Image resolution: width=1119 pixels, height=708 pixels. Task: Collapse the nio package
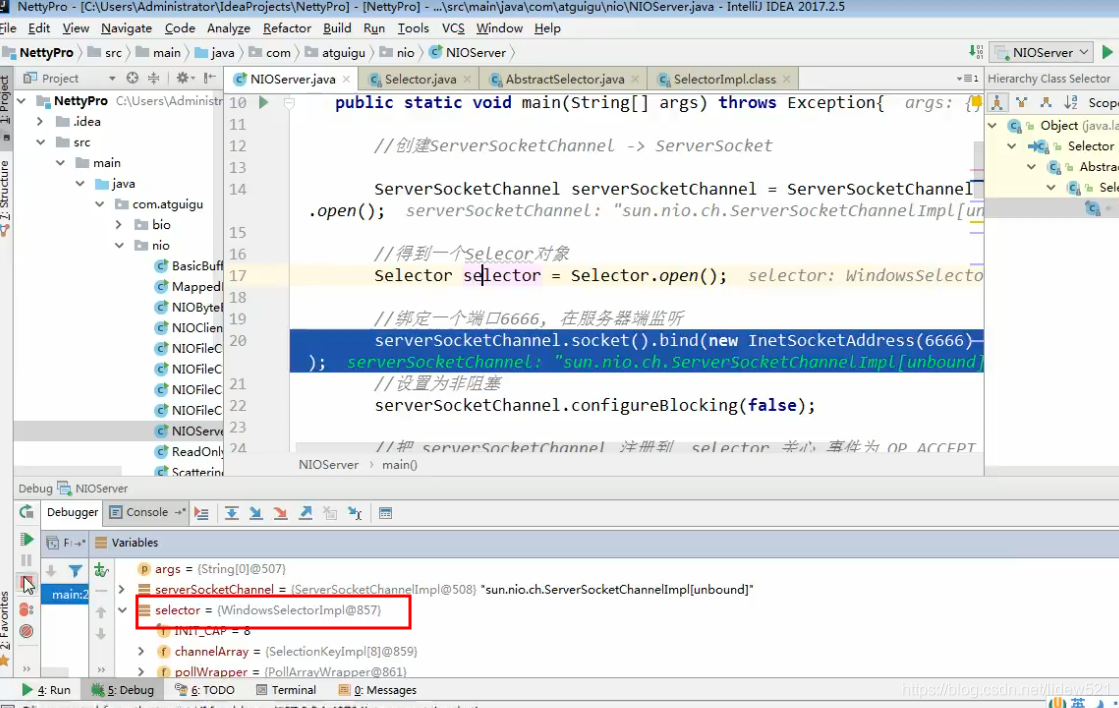(118, 246)
